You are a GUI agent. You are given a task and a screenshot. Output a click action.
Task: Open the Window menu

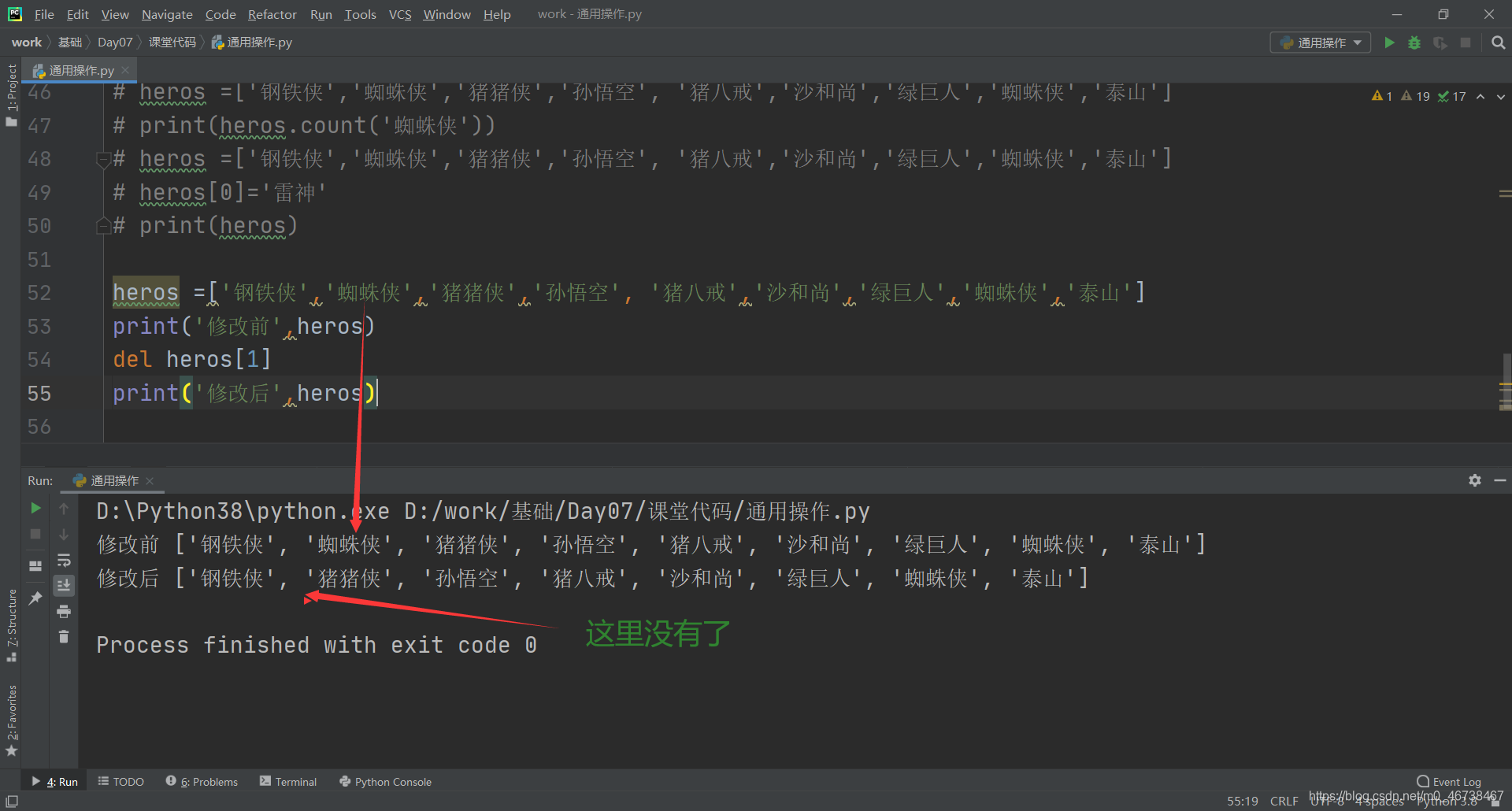pos(447,14)
